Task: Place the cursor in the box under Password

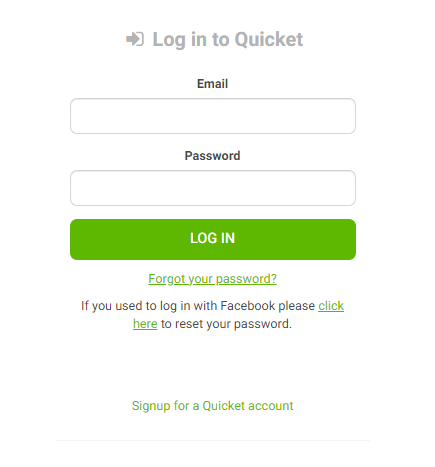Action: [x=213, y=188]
